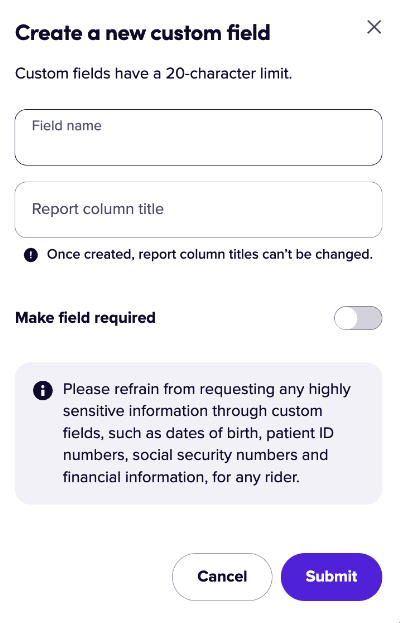Click the 20-character limit description text
The height and width of the screenshot is (623, 400).
(x=154, y=74)
